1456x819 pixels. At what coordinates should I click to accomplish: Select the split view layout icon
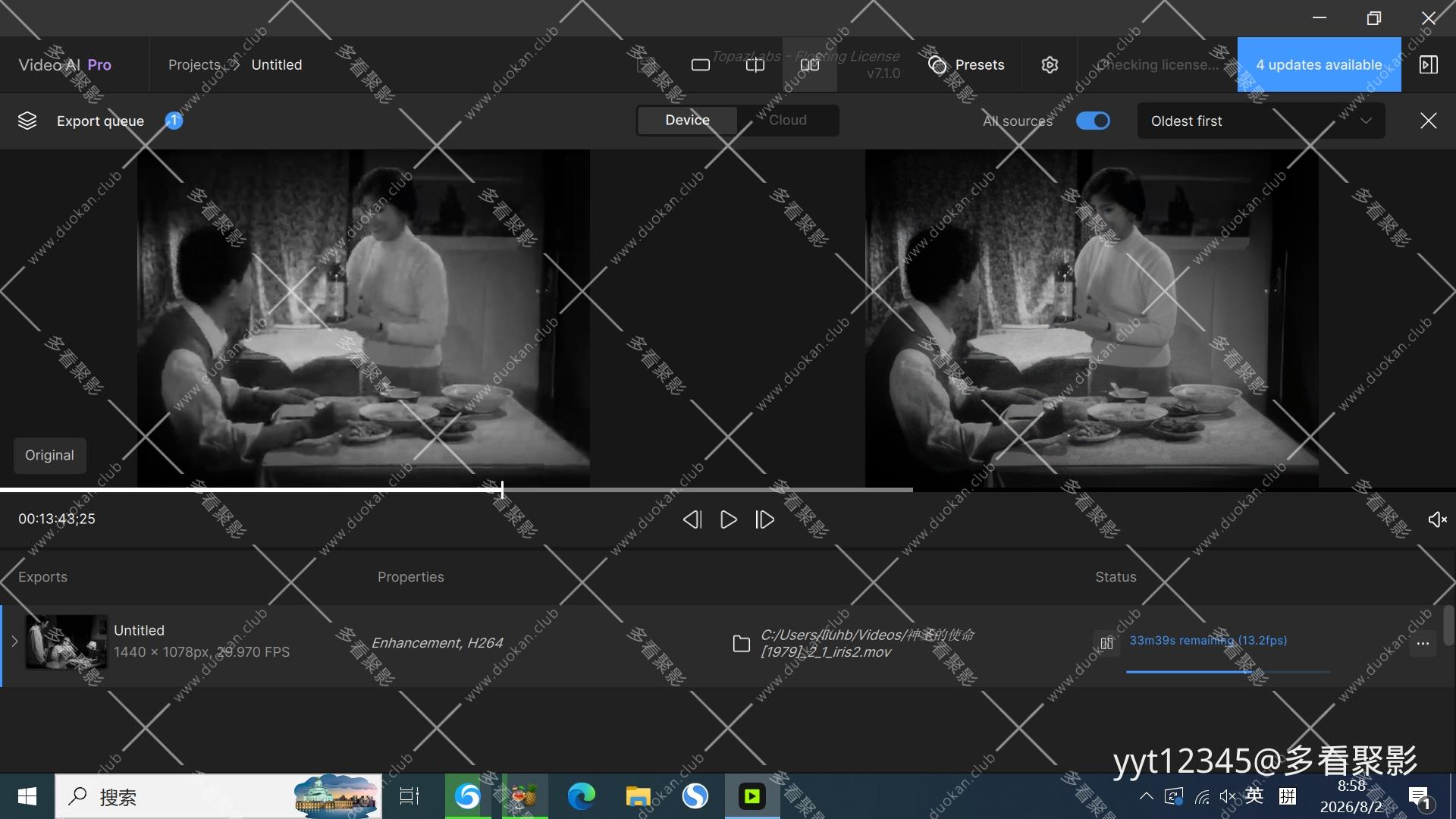[x=755, y=65]
